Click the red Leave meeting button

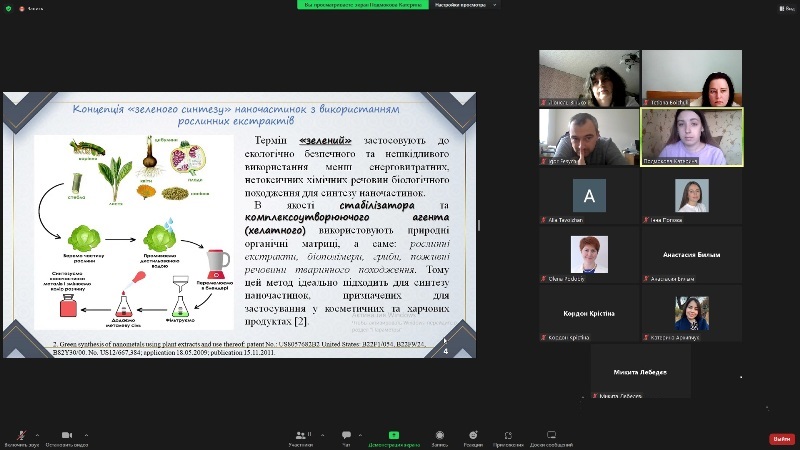point(782,439)
